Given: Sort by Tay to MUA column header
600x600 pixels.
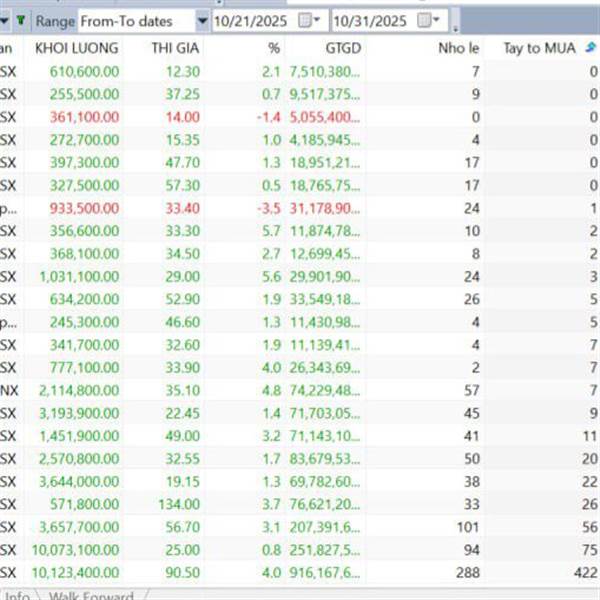Looking at the screenshot, I should coord(539,48).
